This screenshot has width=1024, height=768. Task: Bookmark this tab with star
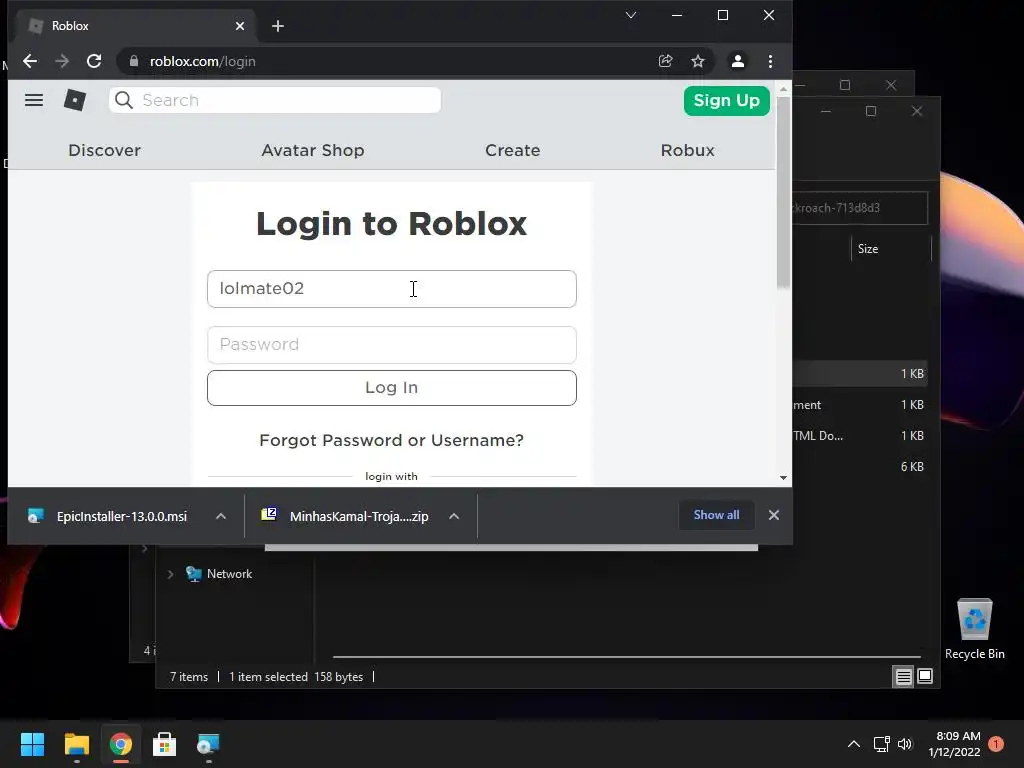tap(697, 61)
